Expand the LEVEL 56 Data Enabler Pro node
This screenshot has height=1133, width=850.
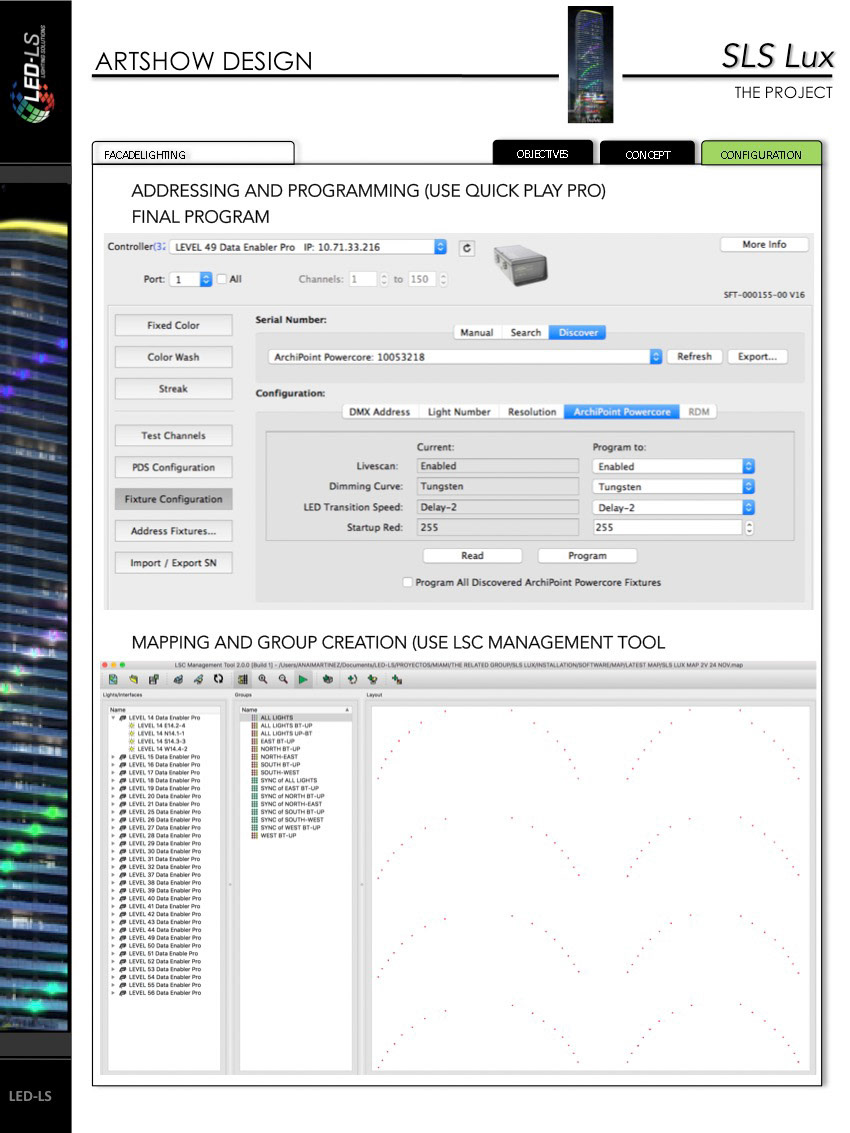coord(113,993)
